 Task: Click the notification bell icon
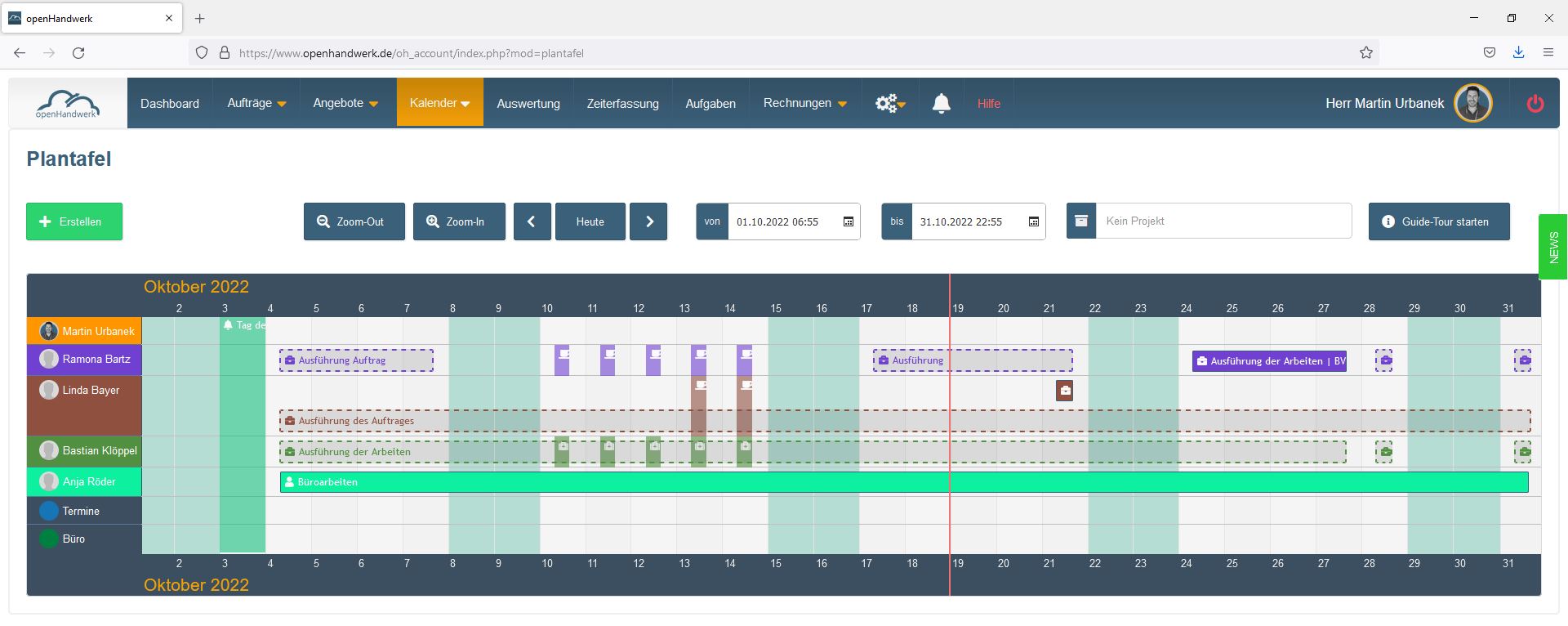point(941,103)
